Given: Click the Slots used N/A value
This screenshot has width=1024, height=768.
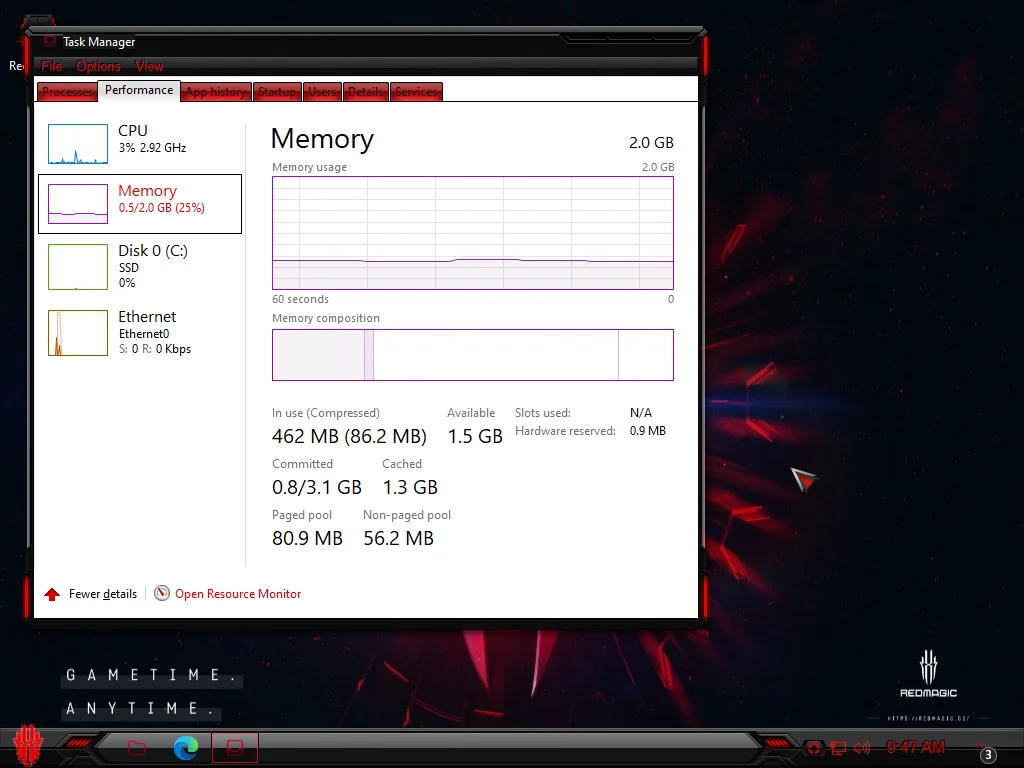Looking at the screenshot, I should (x=641, y=413).
